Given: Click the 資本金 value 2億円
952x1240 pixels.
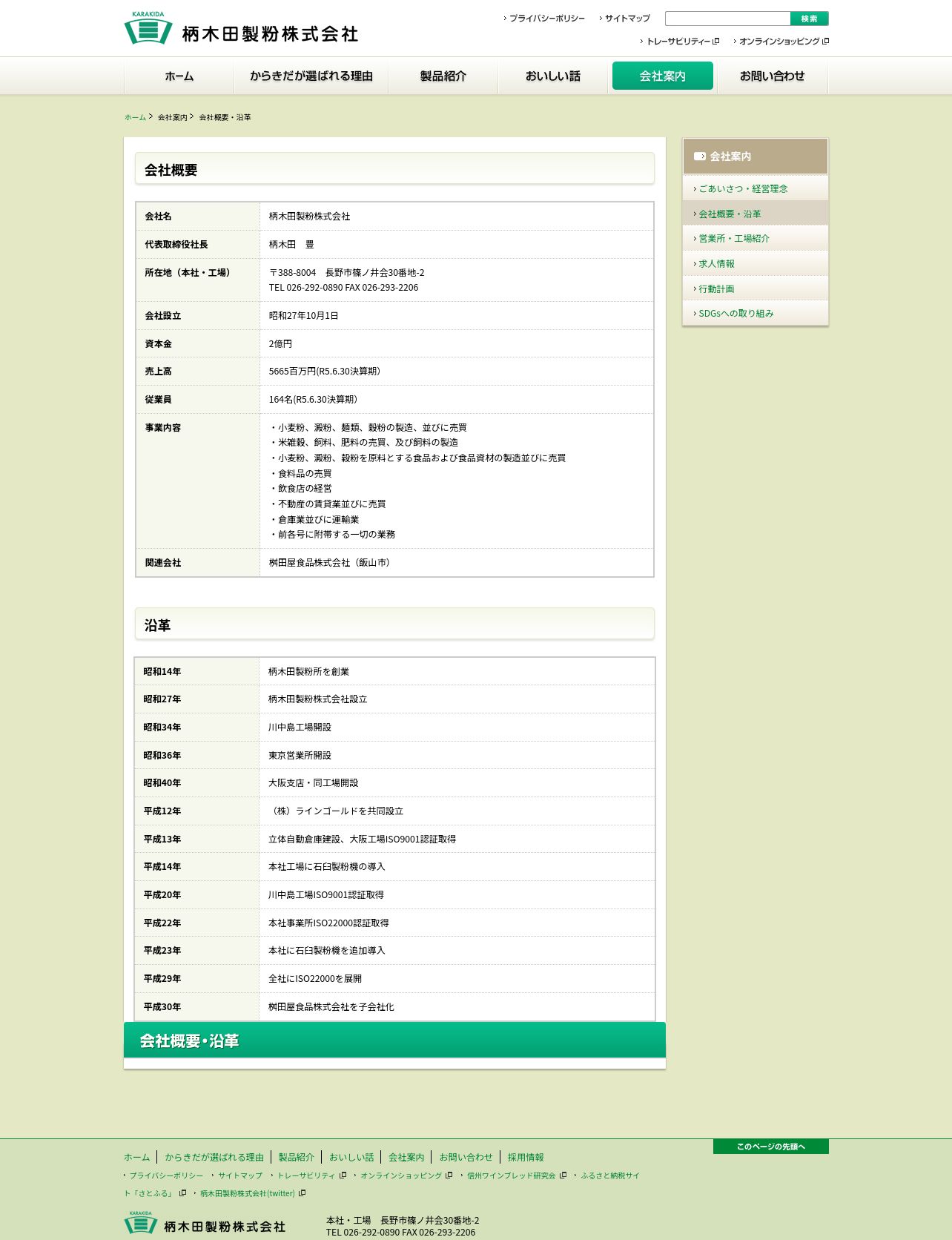Looking at the screenshot, I should [x=280, y=344].
